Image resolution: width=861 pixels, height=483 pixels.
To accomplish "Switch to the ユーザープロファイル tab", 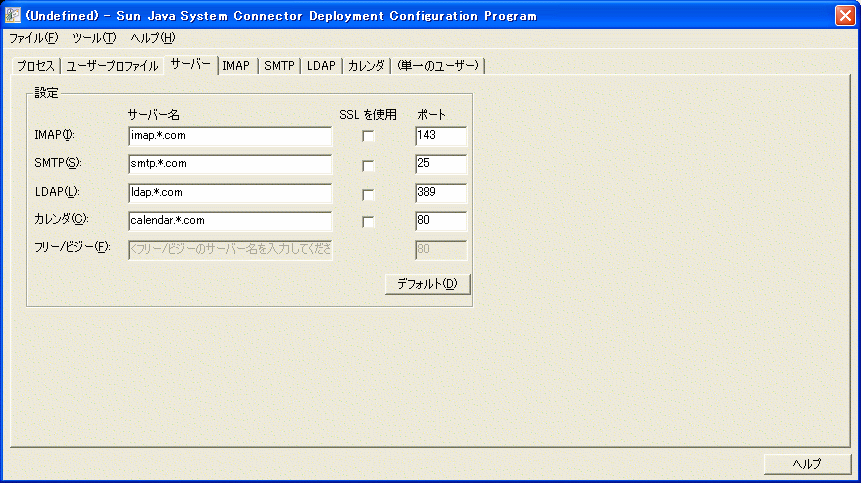I will pos(112,66).
